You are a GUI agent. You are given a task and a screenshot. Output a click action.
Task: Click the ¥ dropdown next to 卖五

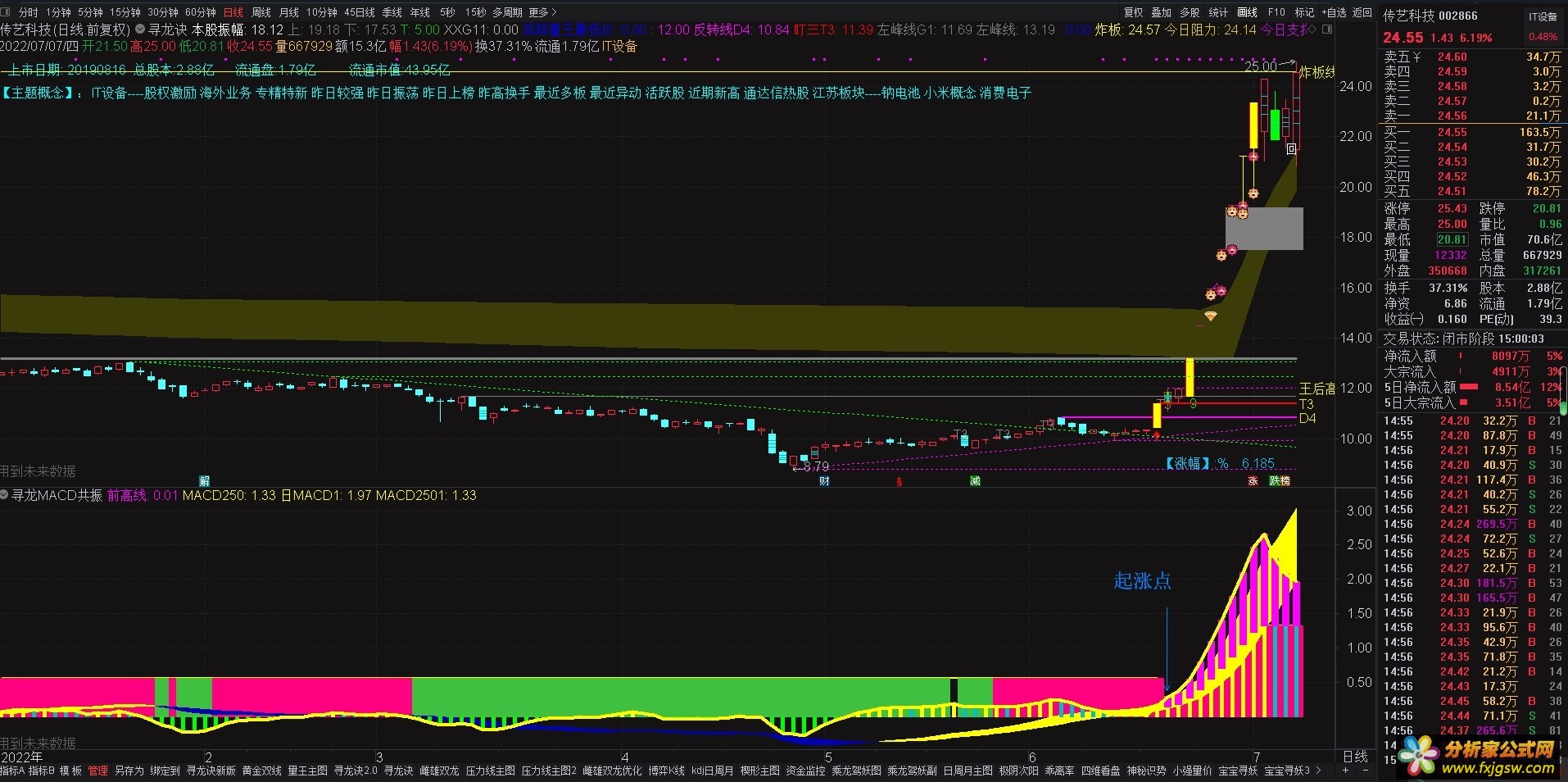click(x=1416, y=57)
